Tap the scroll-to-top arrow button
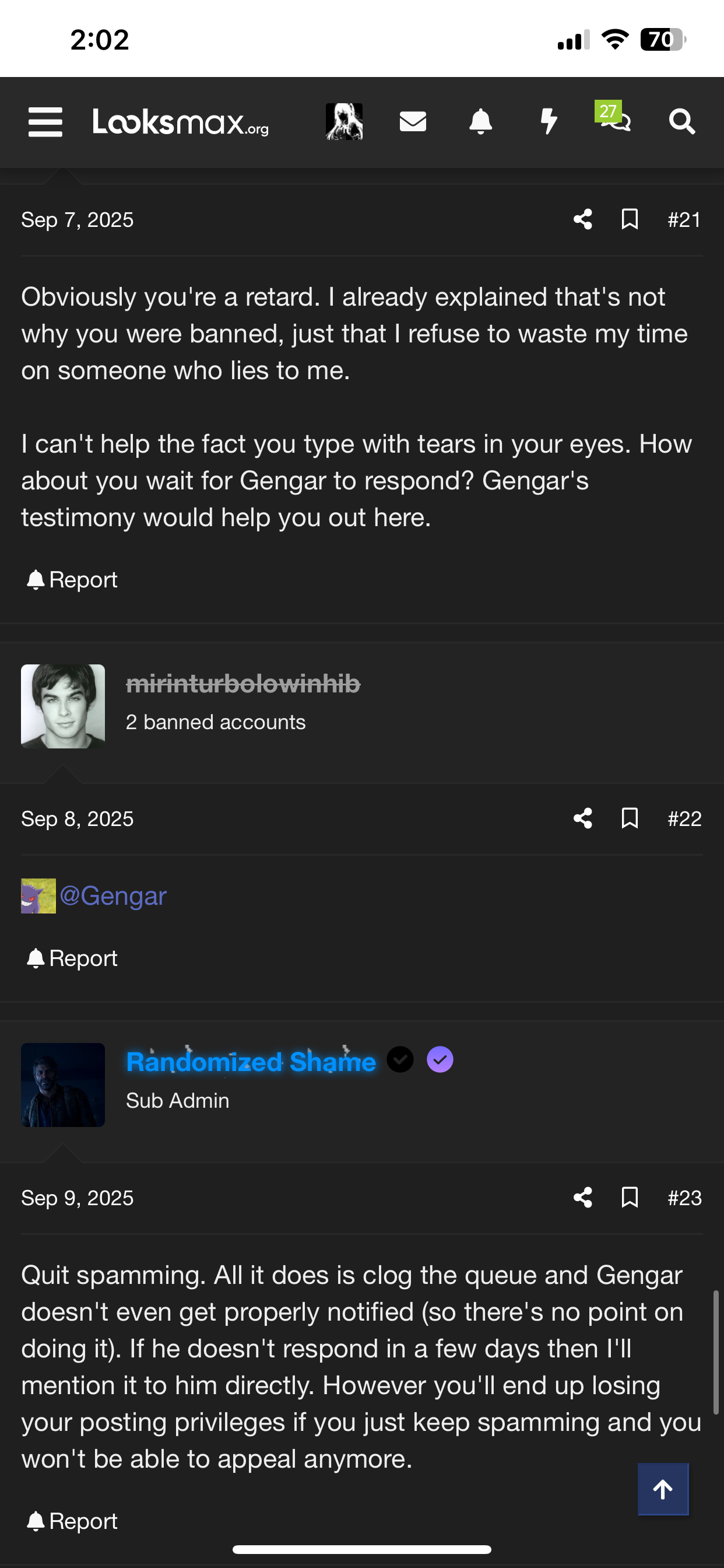This screenshot has width=724, height=1568. click(x=663, y=1489)
